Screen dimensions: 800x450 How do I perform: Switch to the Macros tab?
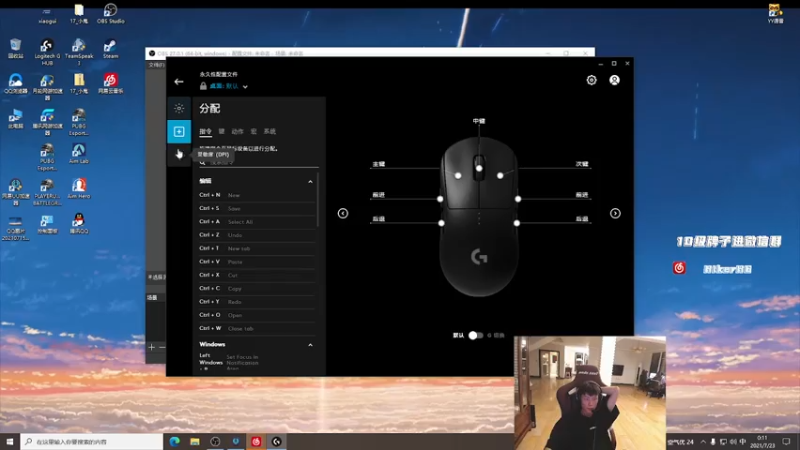254,132
